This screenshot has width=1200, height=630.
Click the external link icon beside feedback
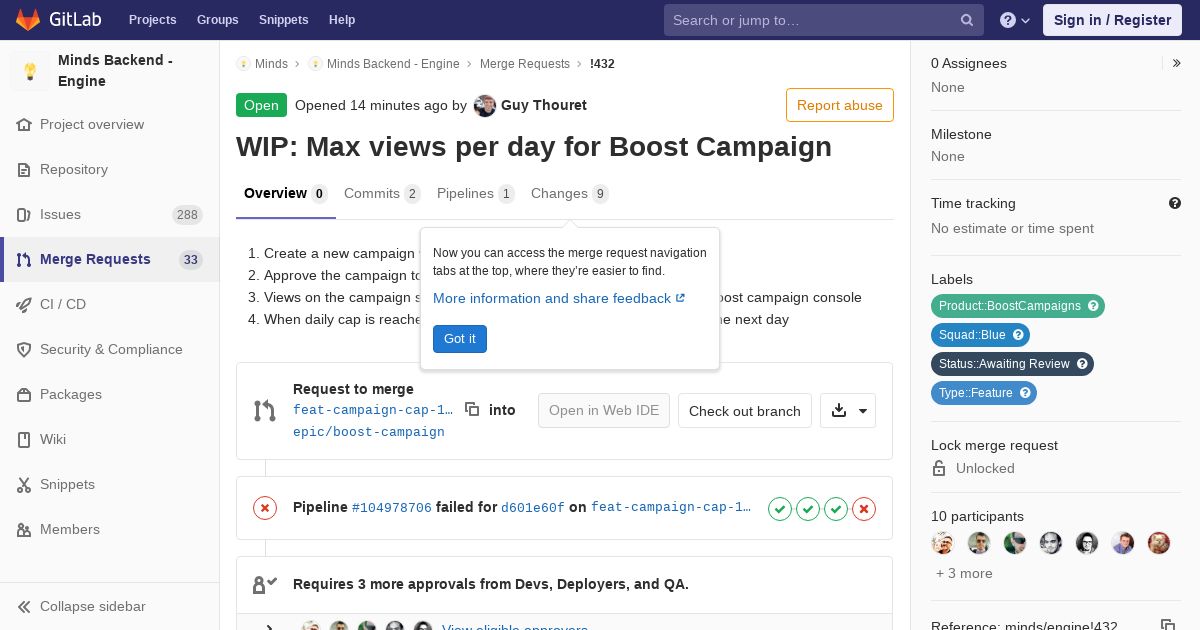click(680, 298)
